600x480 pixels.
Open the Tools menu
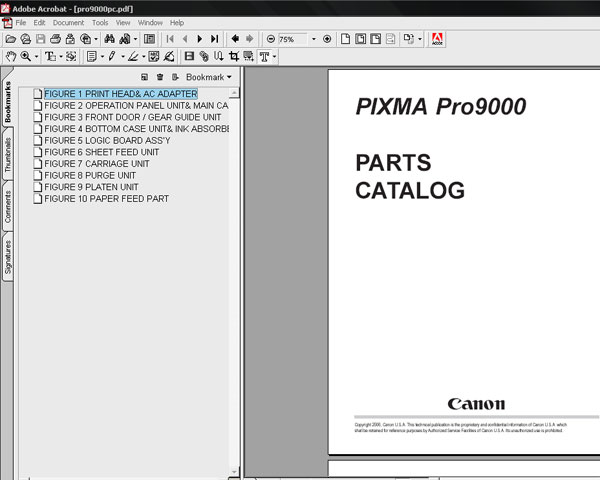tap(100, 23)
